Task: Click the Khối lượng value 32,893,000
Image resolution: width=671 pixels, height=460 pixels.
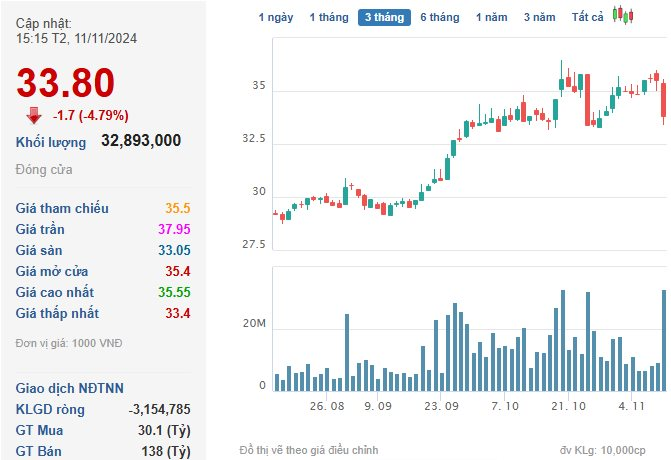Action: (x=141, y=140)
